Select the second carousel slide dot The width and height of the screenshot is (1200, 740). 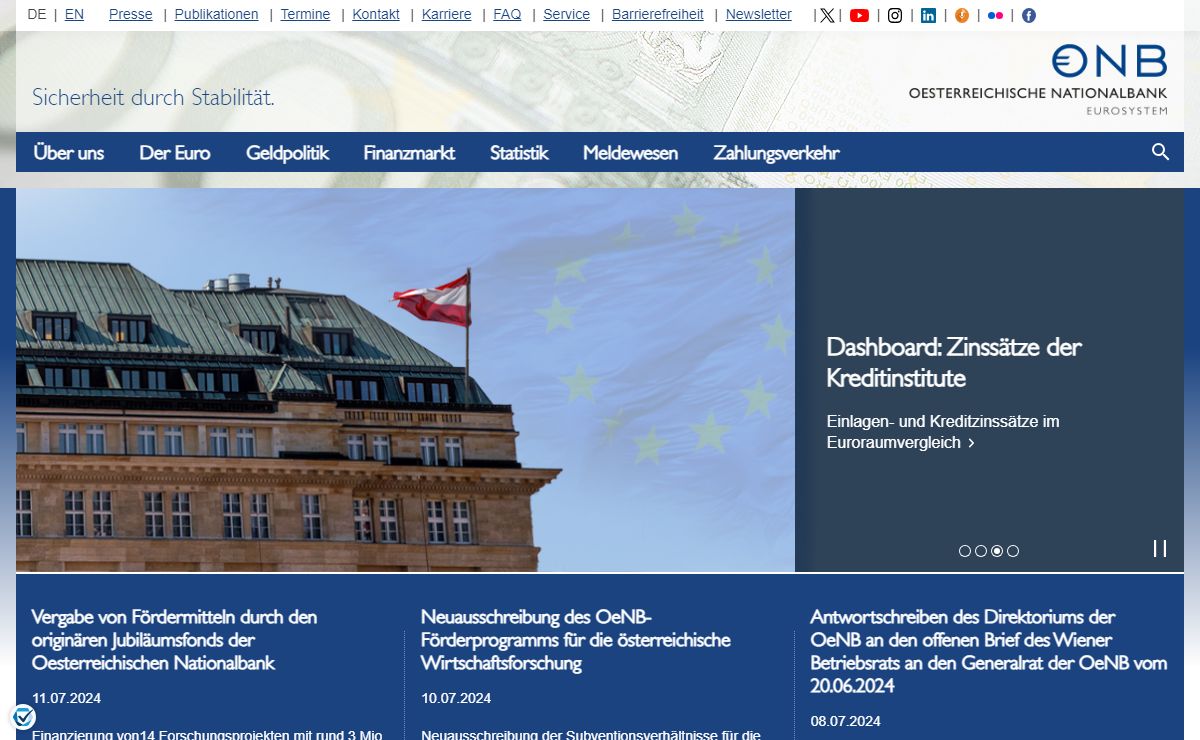pos(981,551)
